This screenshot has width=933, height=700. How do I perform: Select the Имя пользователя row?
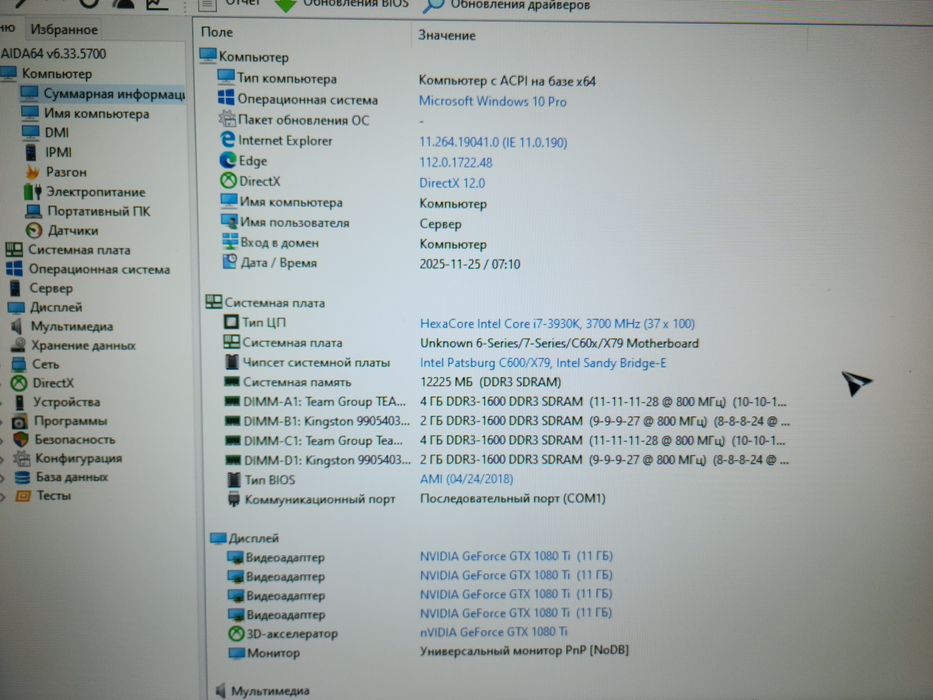pyautogui.click(x=342, y=223)
